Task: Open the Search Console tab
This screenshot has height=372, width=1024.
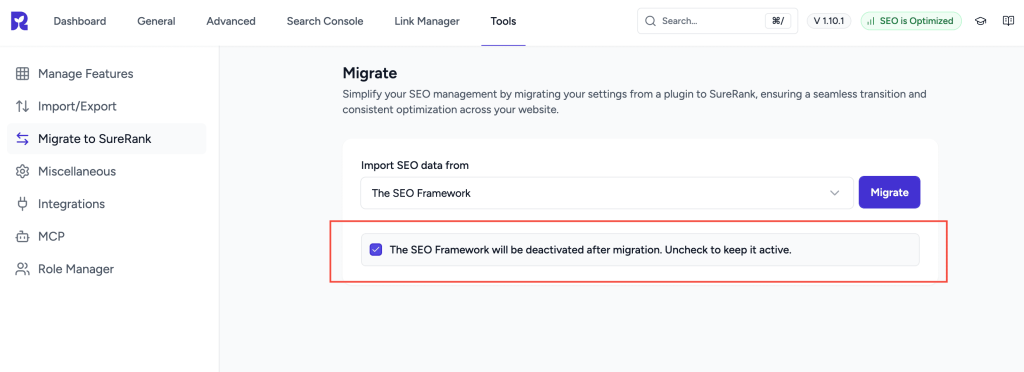Action: (x=325, y=22)
